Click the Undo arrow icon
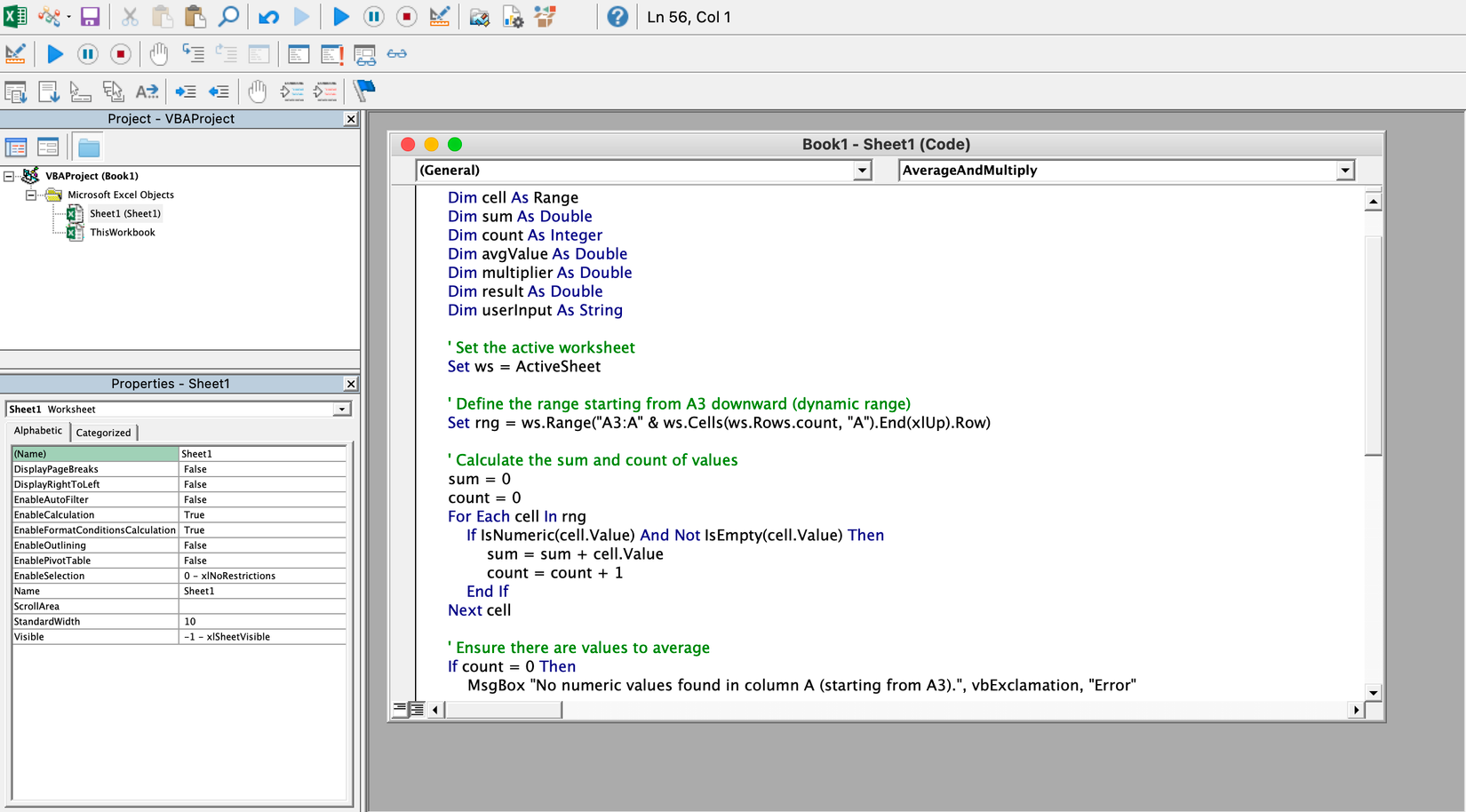This screenshot has width=1466, height=812. click(268, 17)
